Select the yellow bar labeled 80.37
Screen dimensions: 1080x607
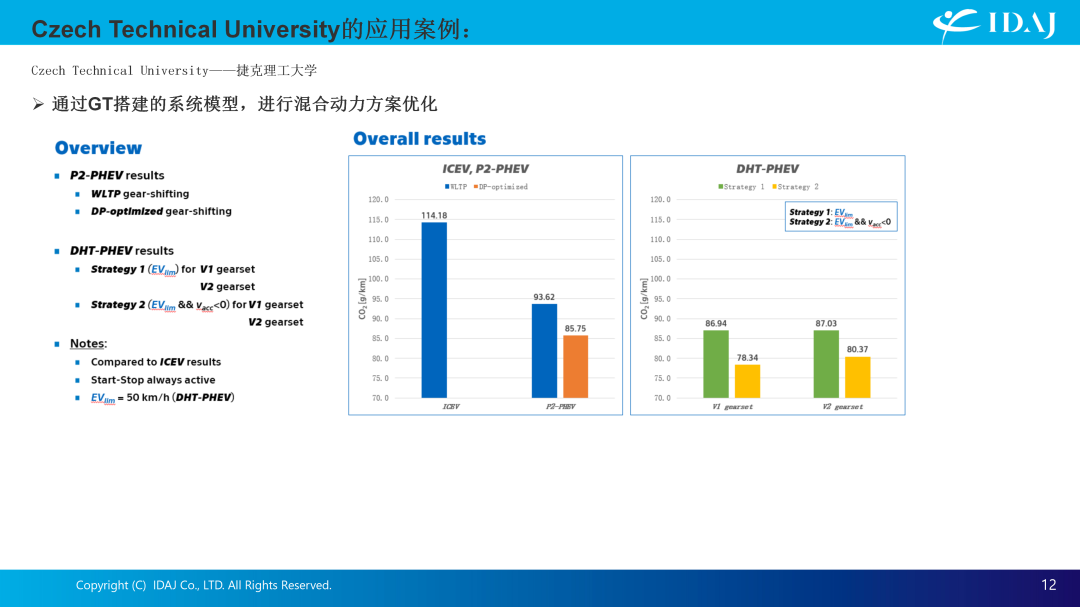tap(858, 378)
